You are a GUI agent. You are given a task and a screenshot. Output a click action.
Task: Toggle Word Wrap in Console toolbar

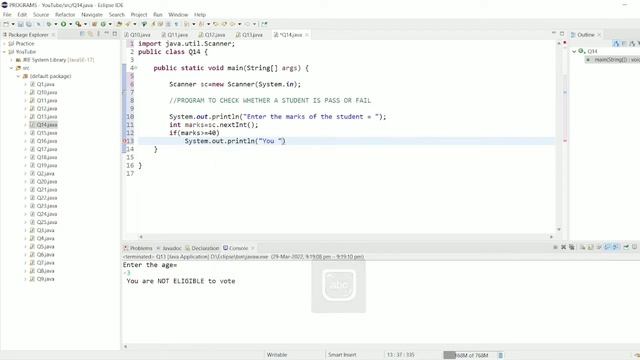(599, 247)
